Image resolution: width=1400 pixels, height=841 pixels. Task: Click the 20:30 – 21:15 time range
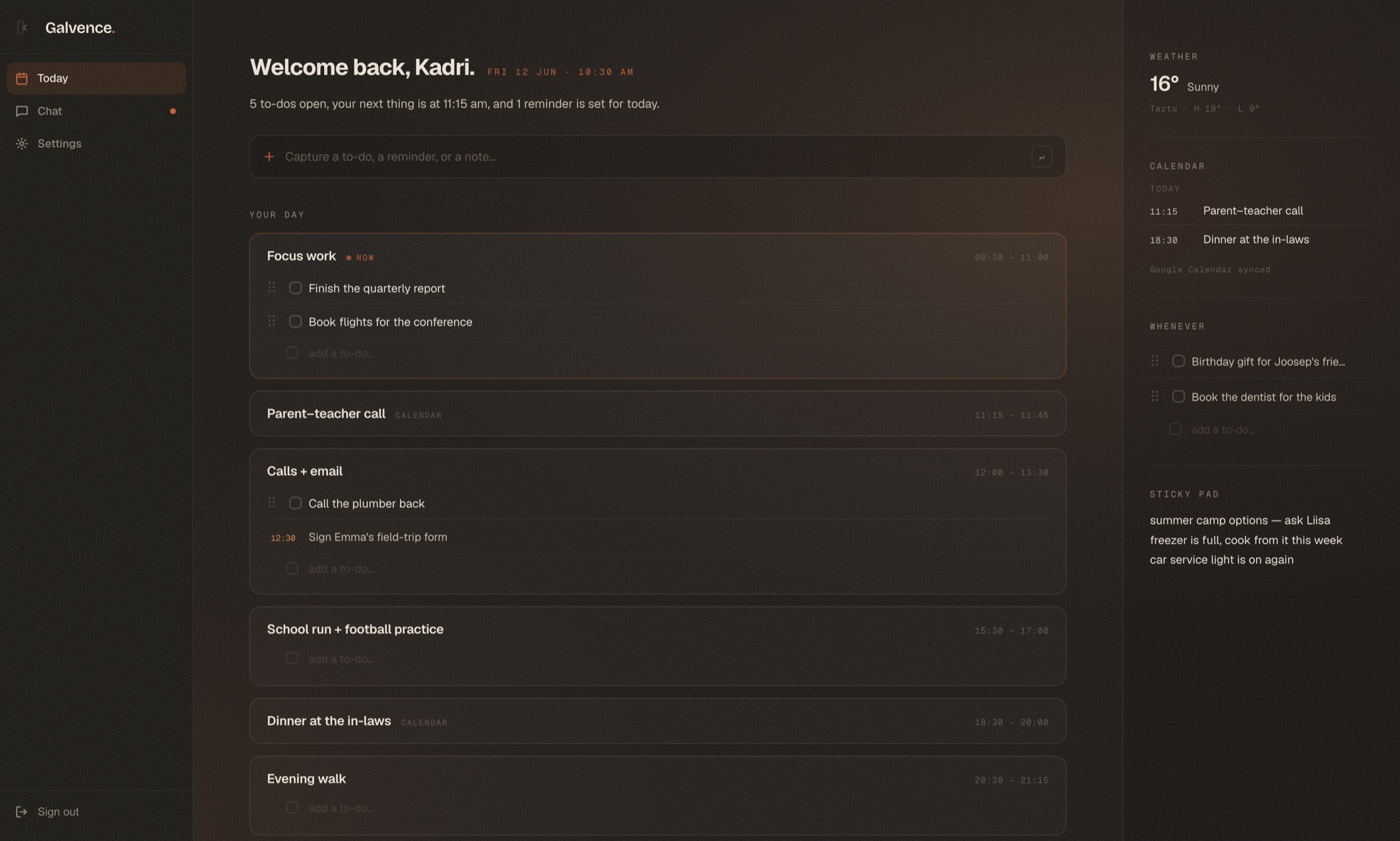(1011, 780)
